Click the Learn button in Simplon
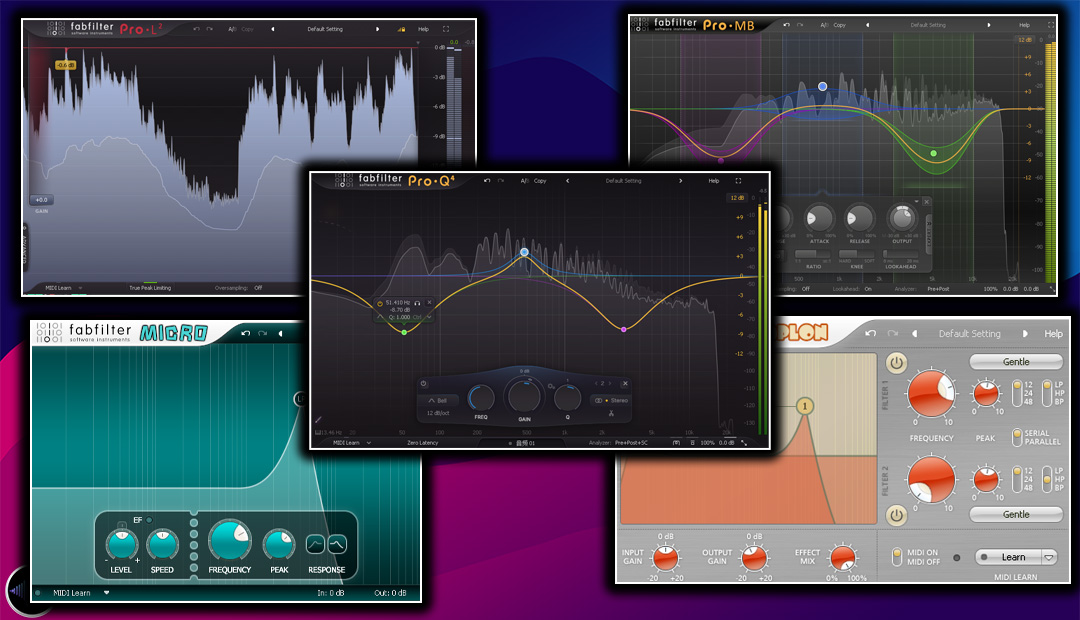Screen dimensions: 1080x620 pos(1008,557)
